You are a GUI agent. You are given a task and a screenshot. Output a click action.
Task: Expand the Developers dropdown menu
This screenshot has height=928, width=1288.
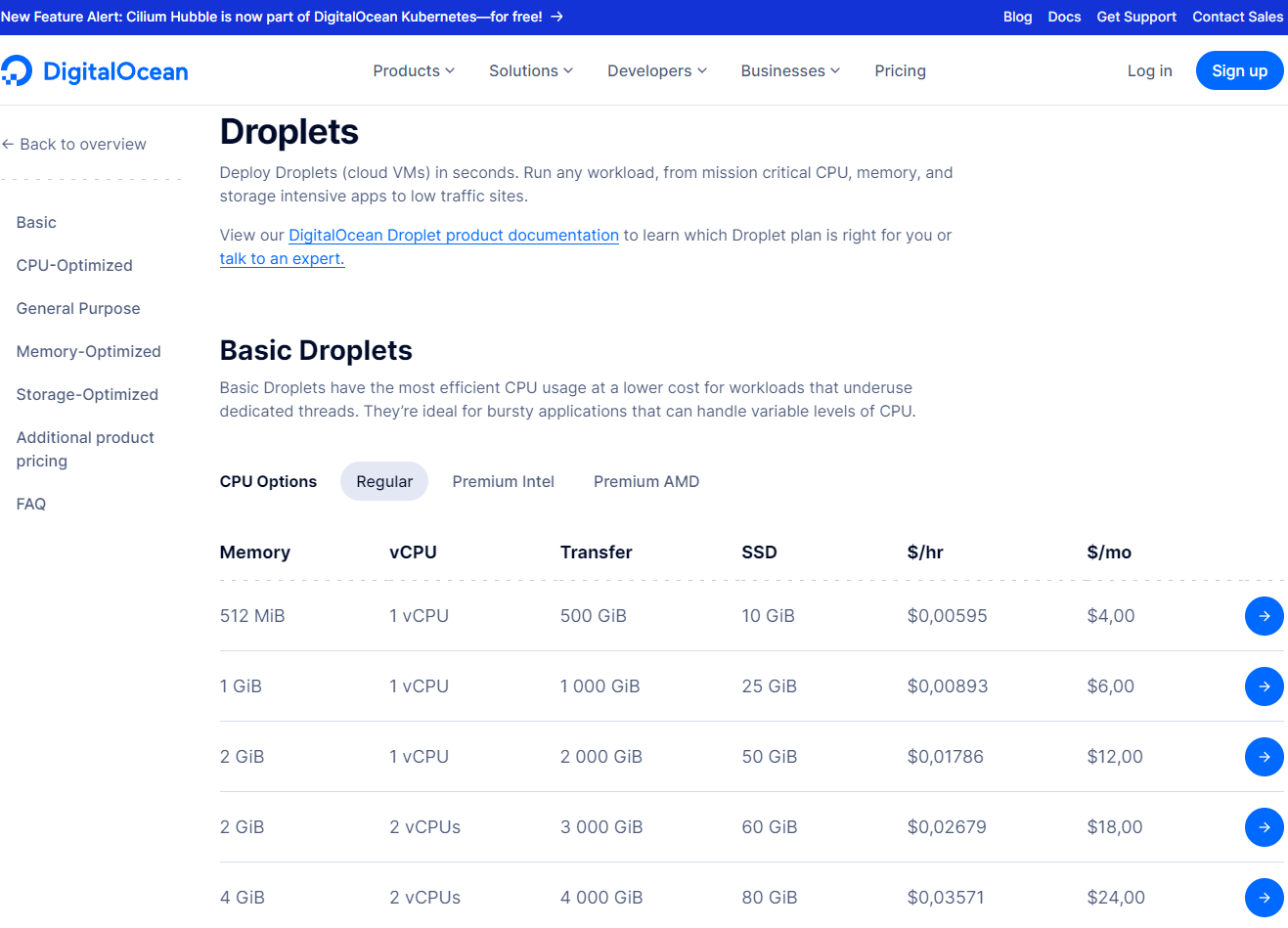pos(657,70)
